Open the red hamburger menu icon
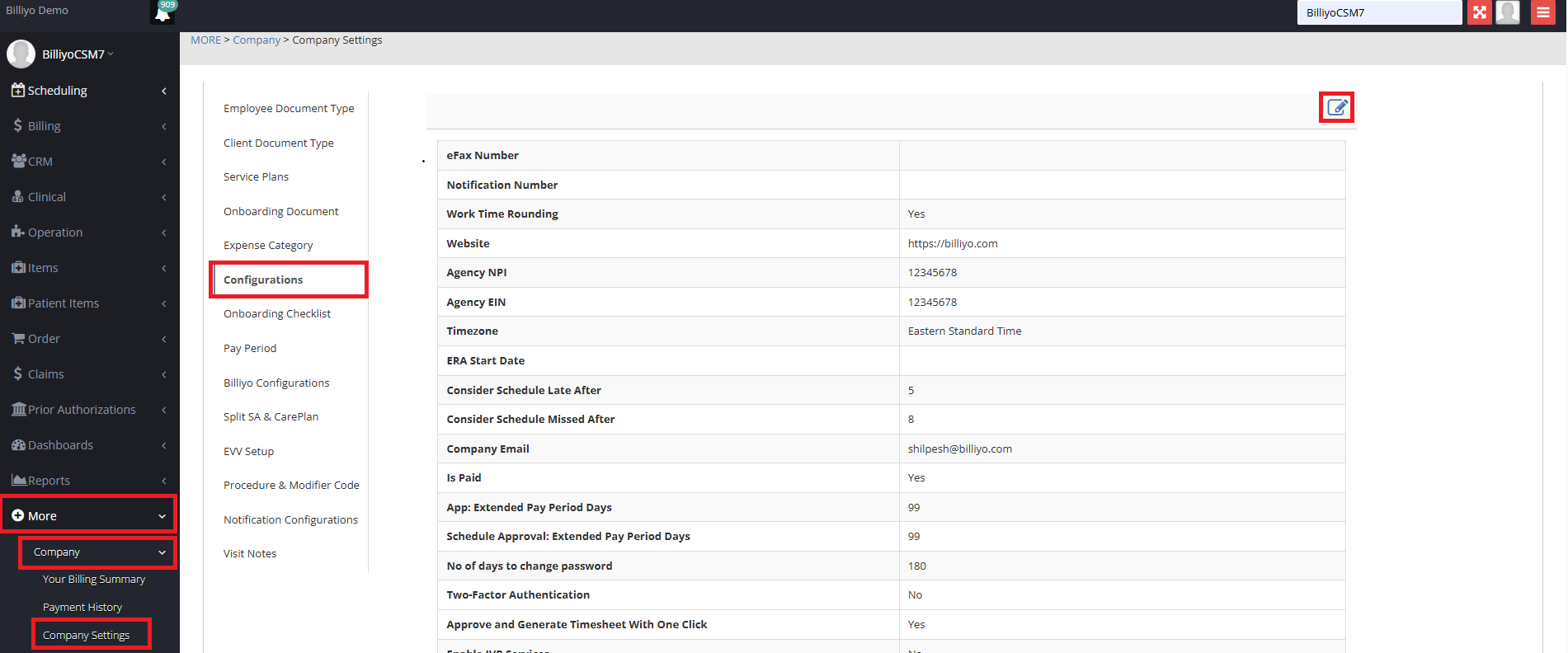 pyautogui.click(x=1542, y=12)
